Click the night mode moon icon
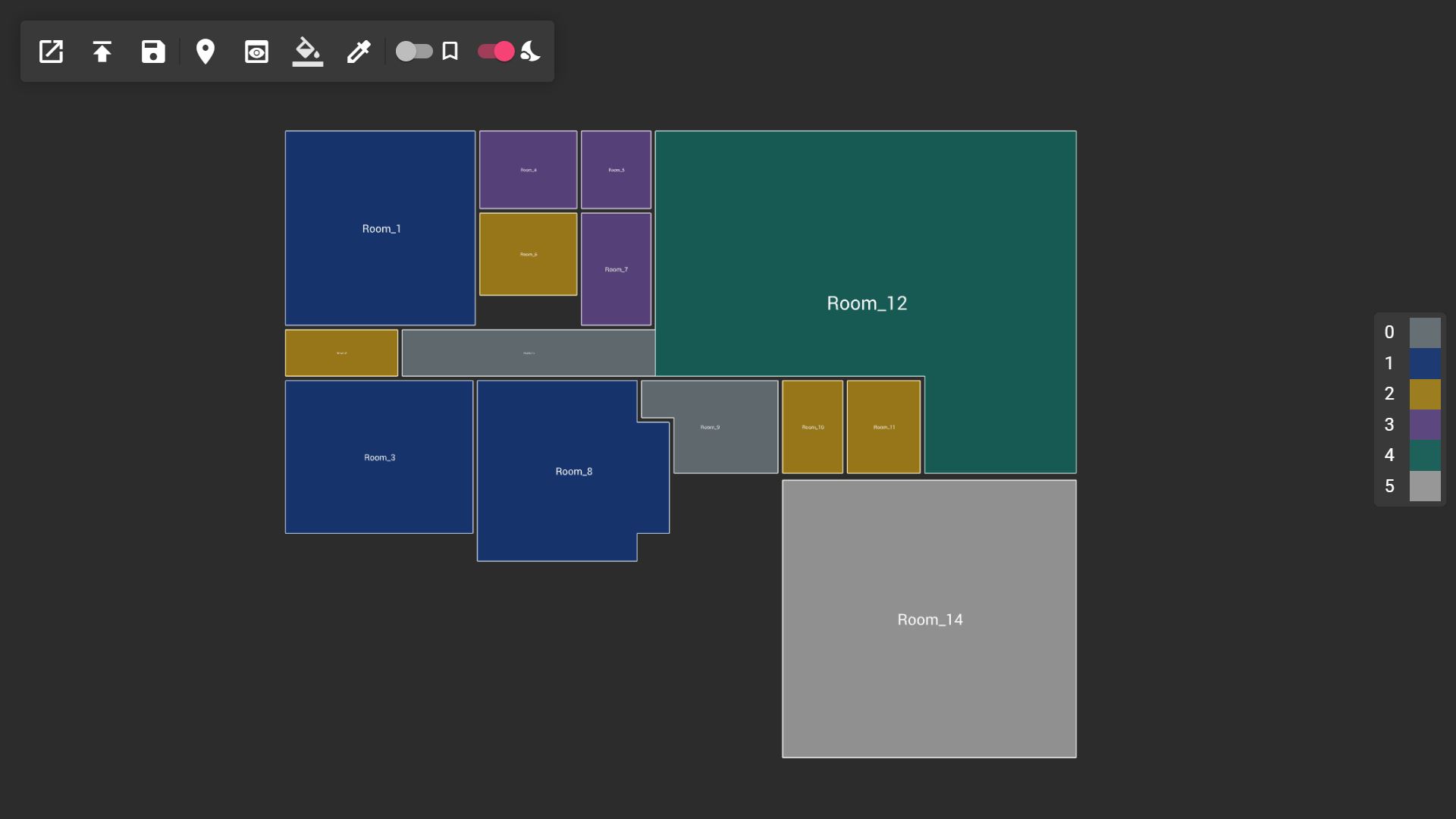Screen dimensions: 1456x819 (x=530, y=52)
